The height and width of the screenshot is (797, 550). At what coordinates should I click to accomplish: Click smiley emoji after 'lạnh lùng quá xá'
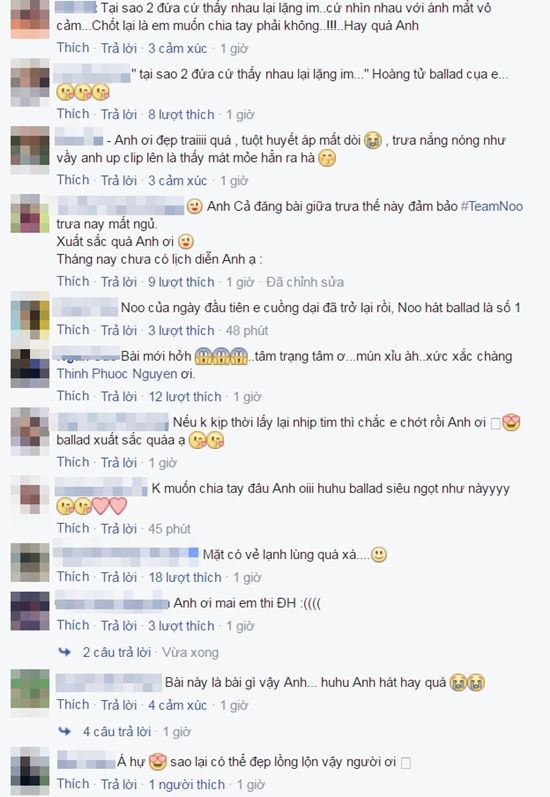click(x=379, y=554)
